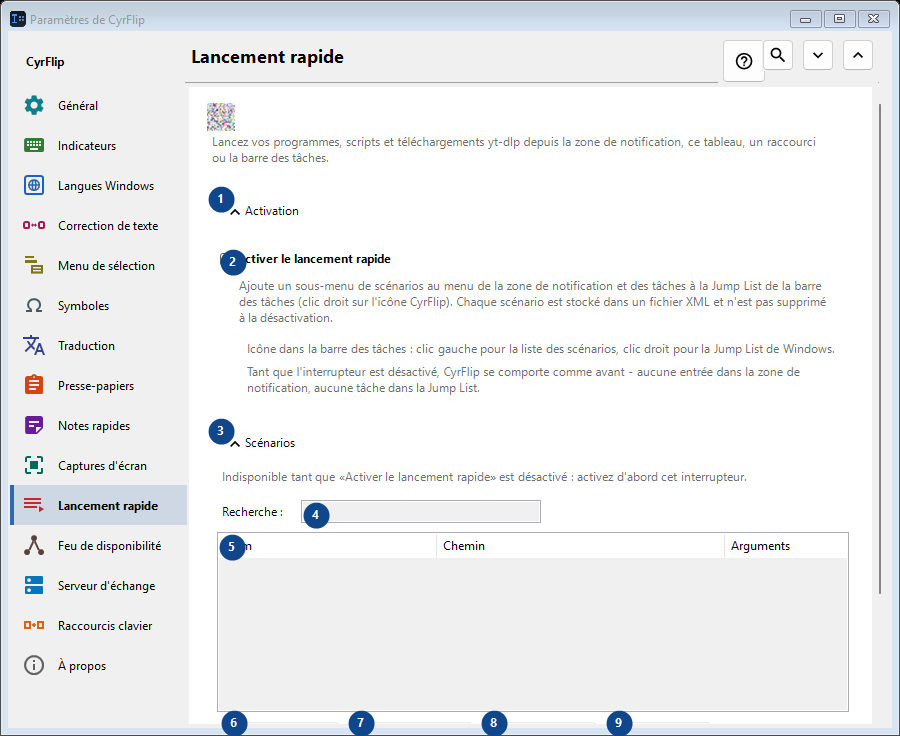900x736 pixels.
Task: Minimize the Paramètres de CyrFlip window
Action: pos(805,19)
